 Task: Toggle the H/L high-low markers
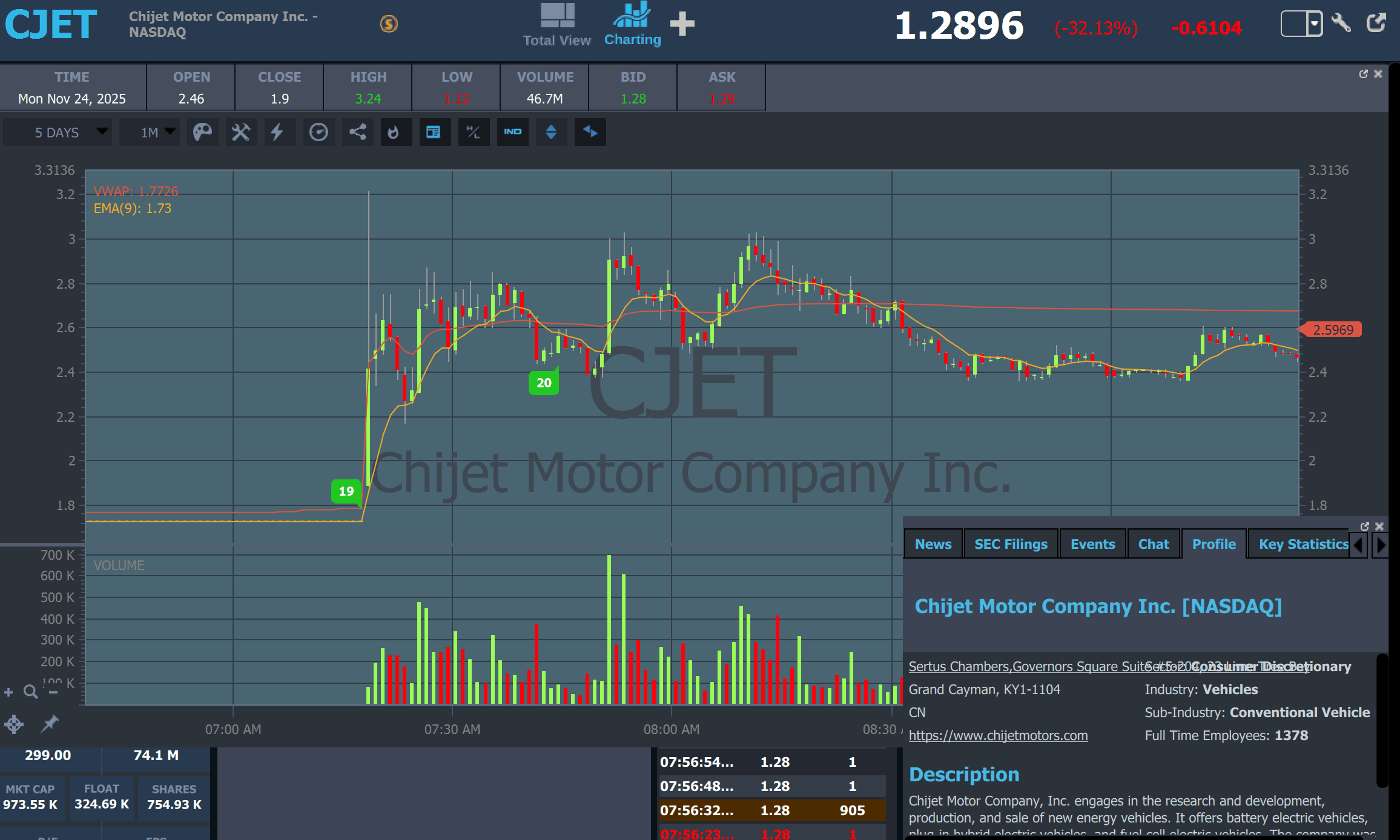(x=473, y=132)
